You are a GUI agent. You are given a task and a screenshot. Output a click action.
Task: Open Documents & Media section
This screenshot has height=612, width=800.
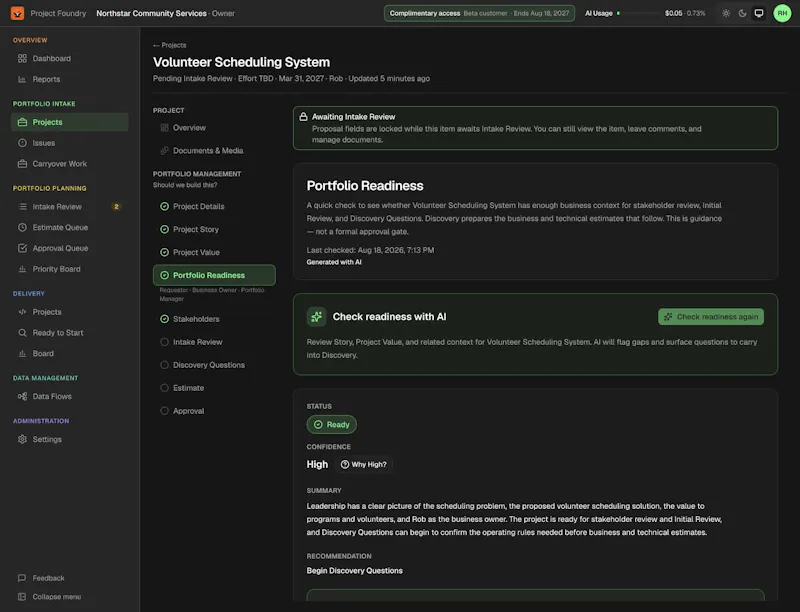tap(214, 151)
